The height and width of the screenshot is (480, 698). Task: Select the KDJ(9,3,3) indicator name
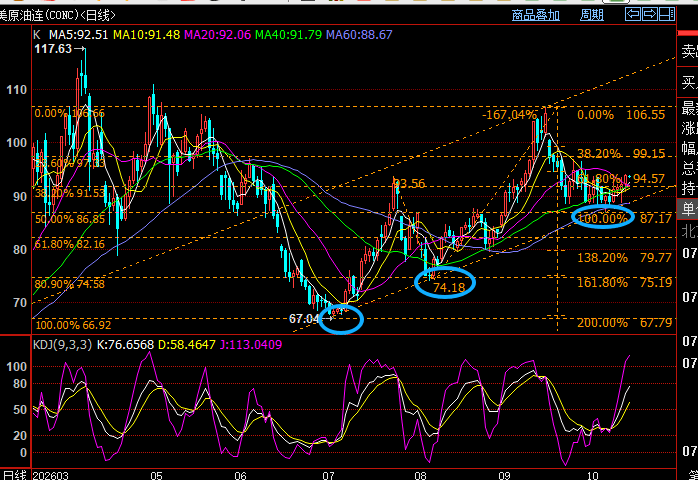pos(62,345)
